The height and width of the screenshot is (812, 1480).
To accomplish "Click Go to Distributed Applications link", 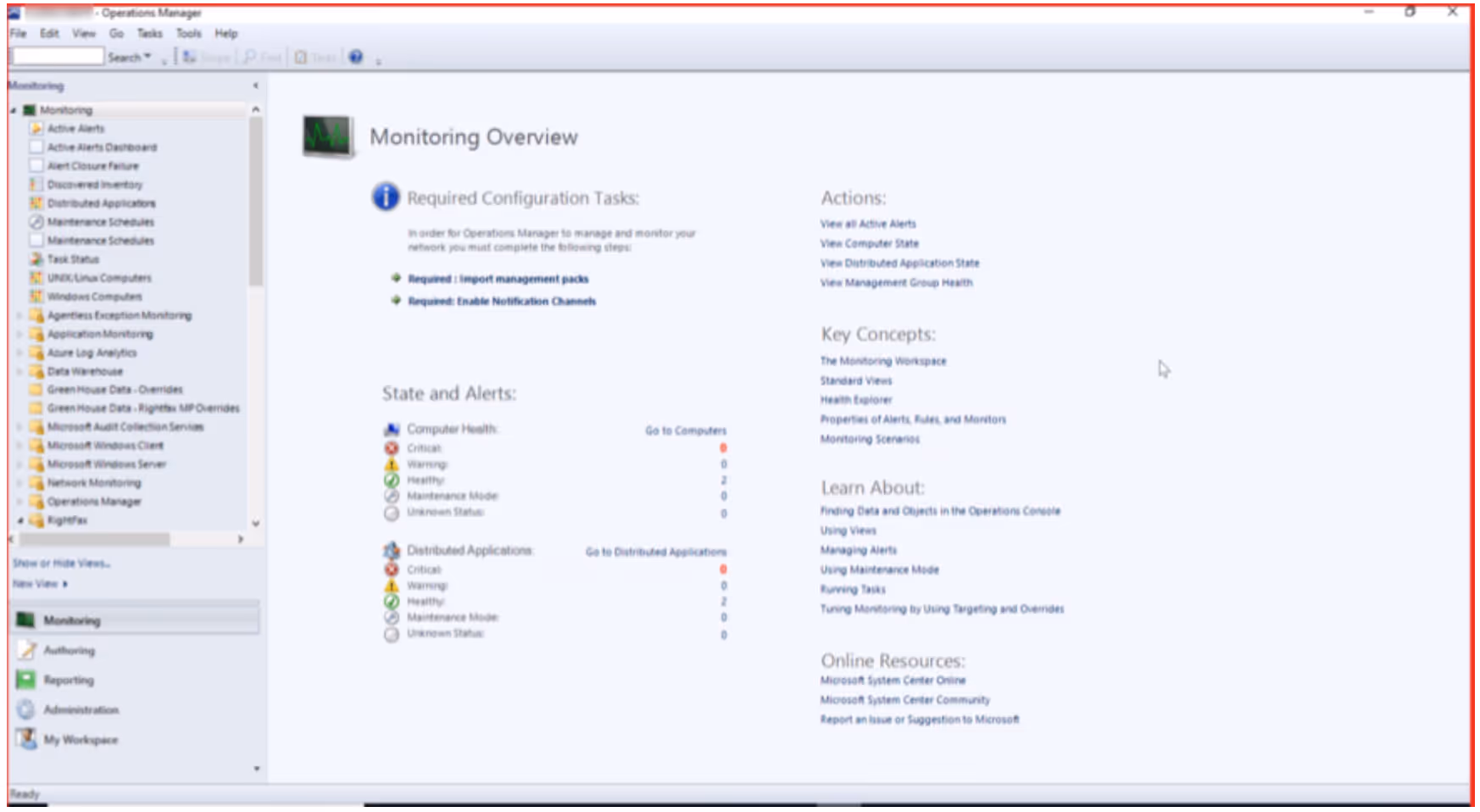I will tap(656, 552).
